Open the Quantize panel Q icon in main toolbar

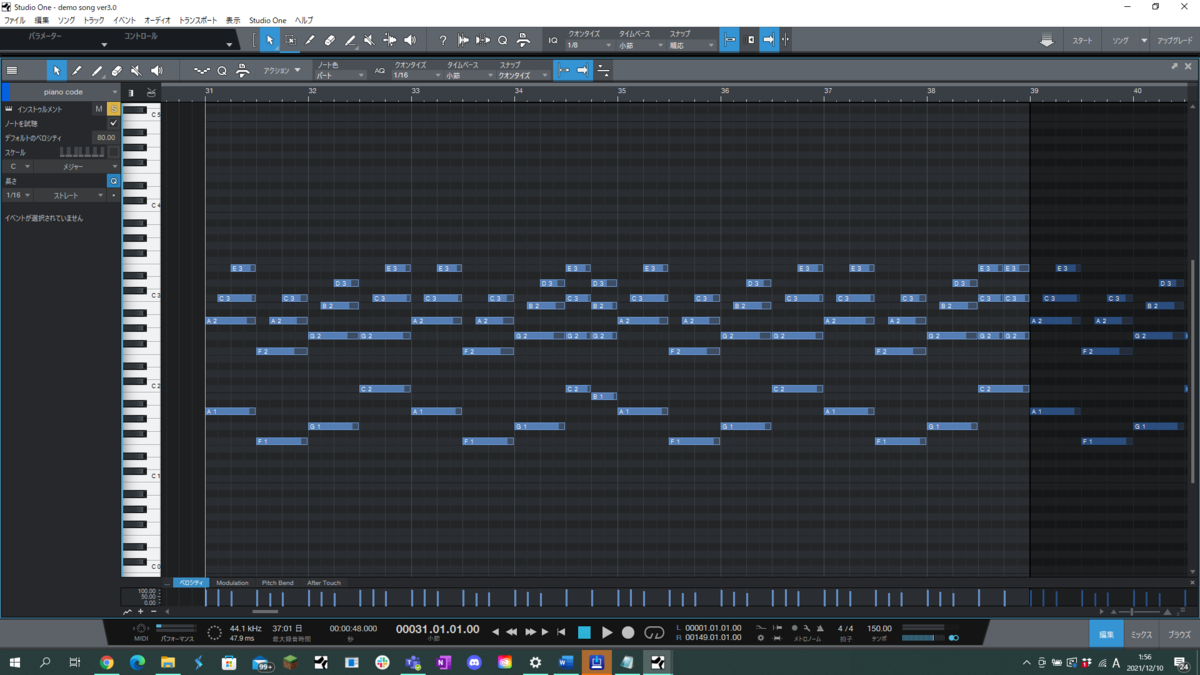click(503, 40)
